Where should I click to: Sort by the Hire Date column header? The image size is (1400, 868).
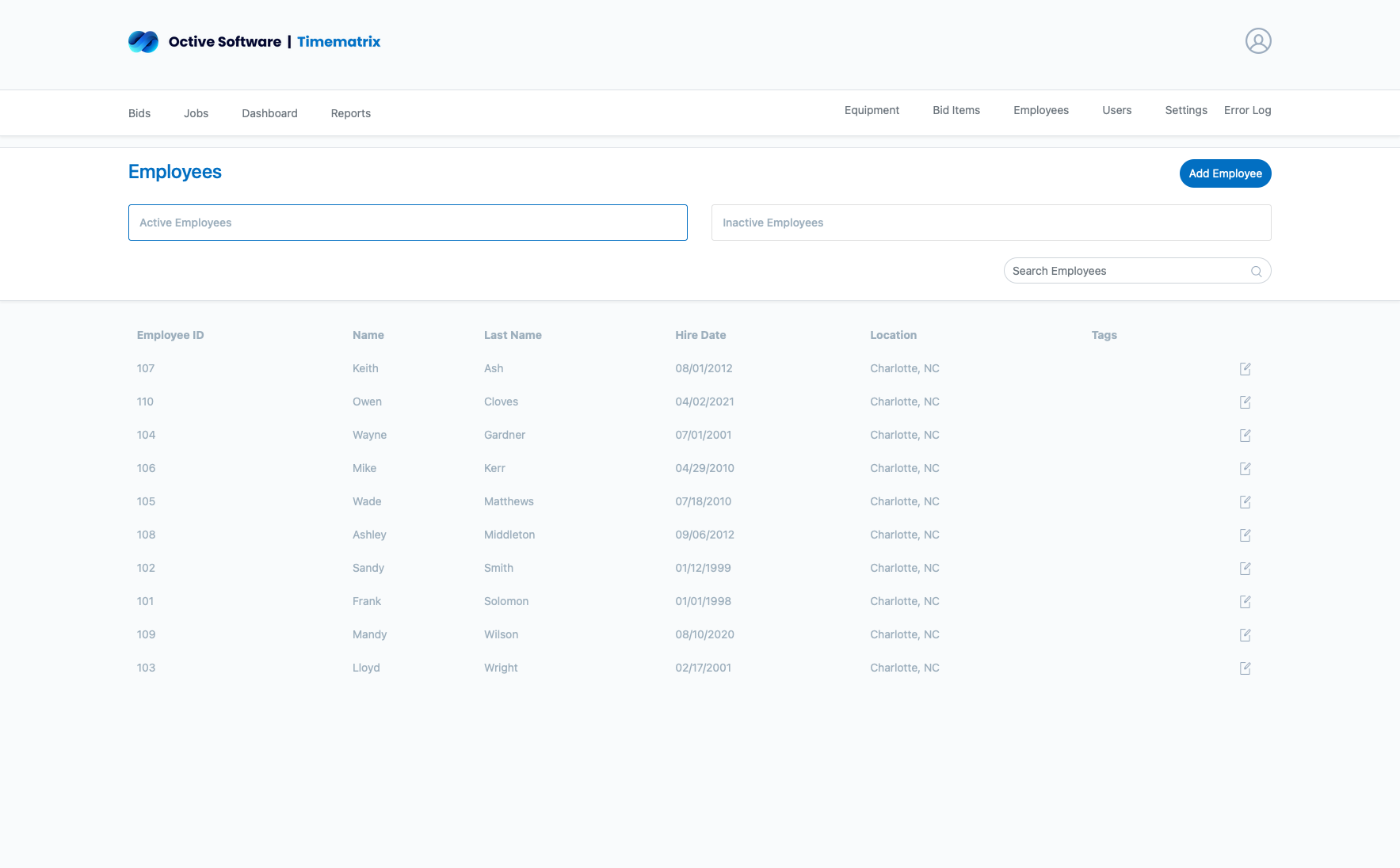pyautogui.click(x=700, y=335)
